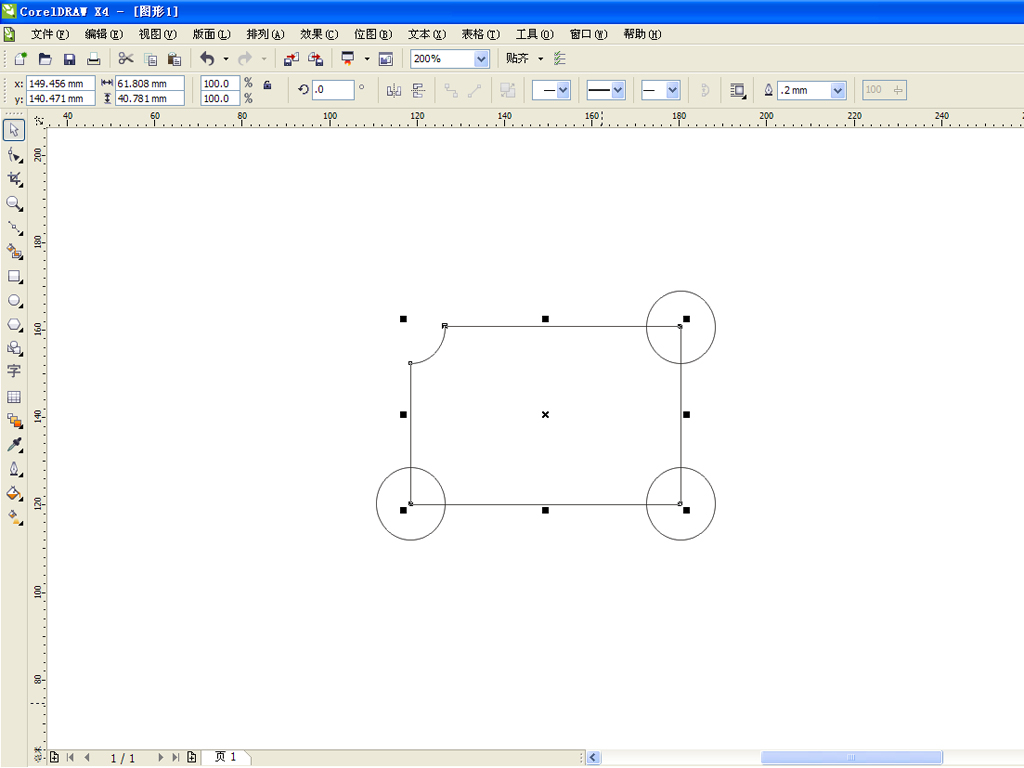1024x768 pixels.
Task: Open the 文件(F) menu
Action: (50, 34)
